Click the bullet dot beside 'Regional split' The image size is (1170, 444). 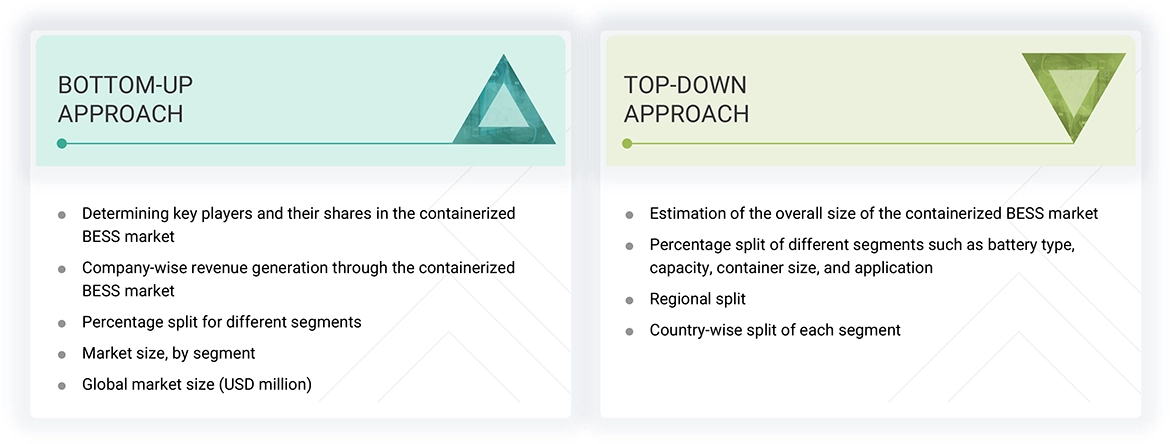click(x=629, y=300)
